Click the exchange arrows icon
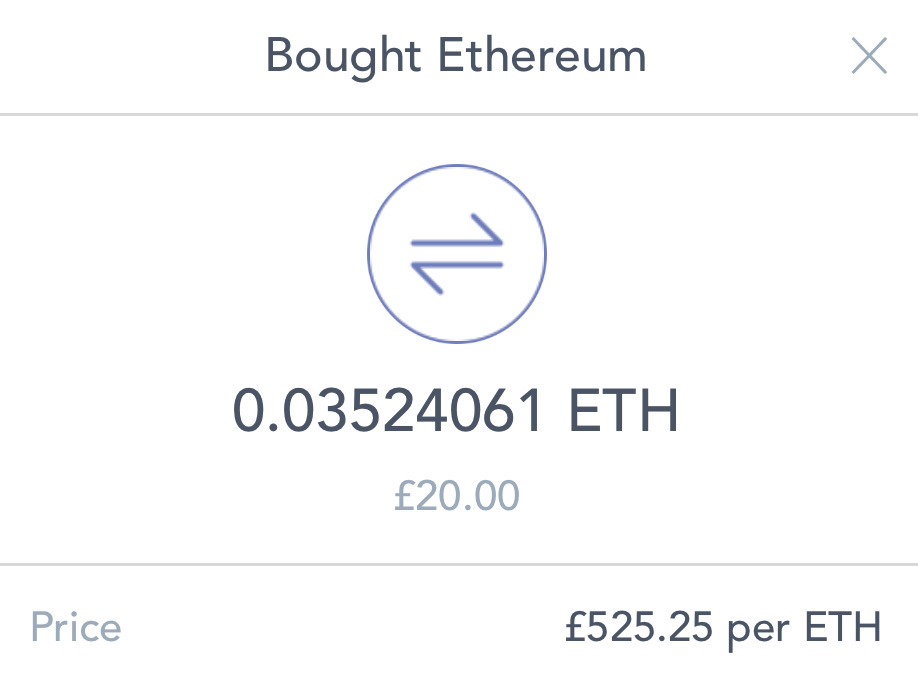Image resolution: width=918 pixels, height=681 pixels. pos(457,252)
